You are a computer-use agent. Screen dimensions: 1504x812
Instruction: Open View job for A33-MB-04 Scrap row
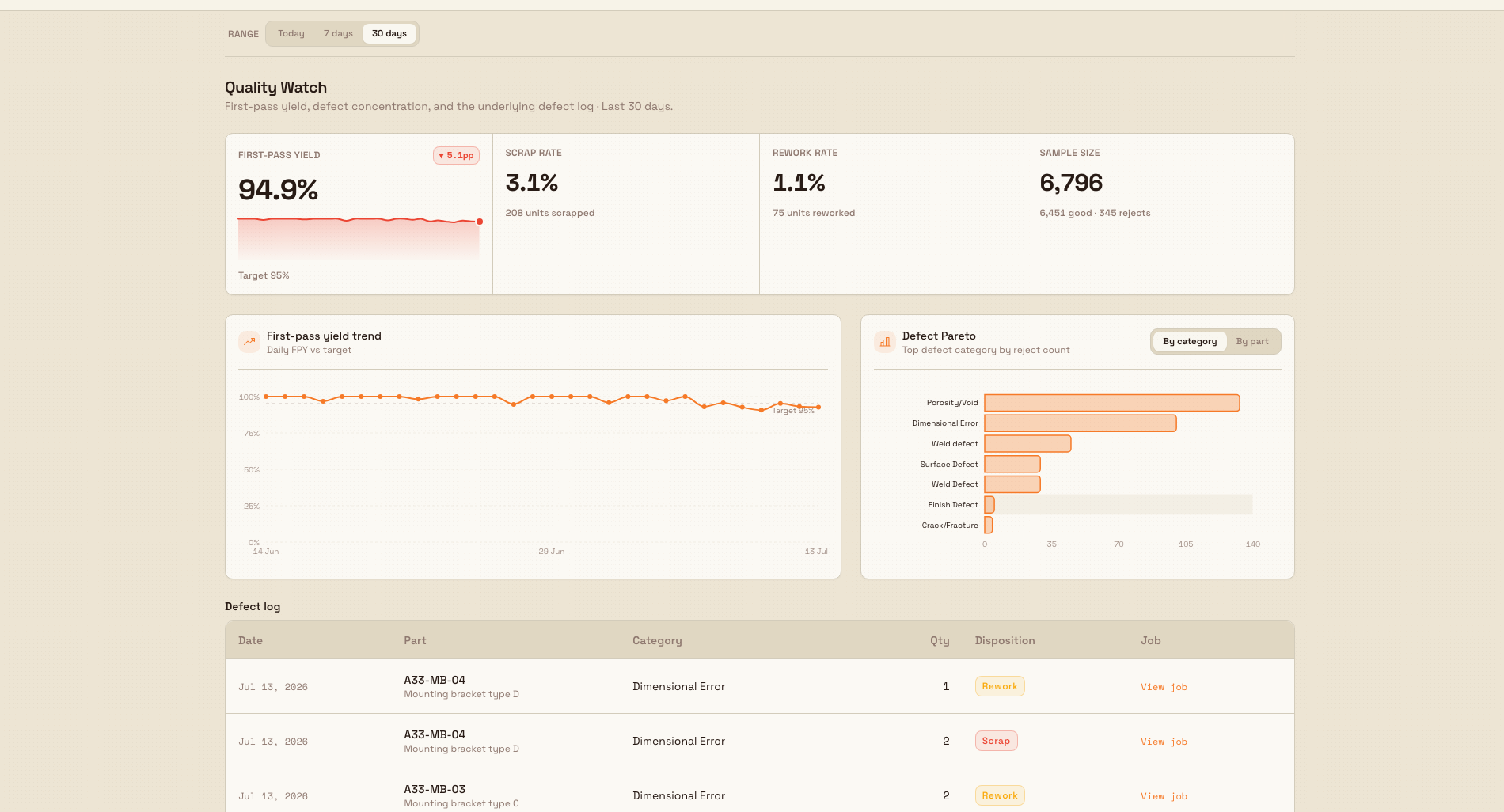(1164, 742)
